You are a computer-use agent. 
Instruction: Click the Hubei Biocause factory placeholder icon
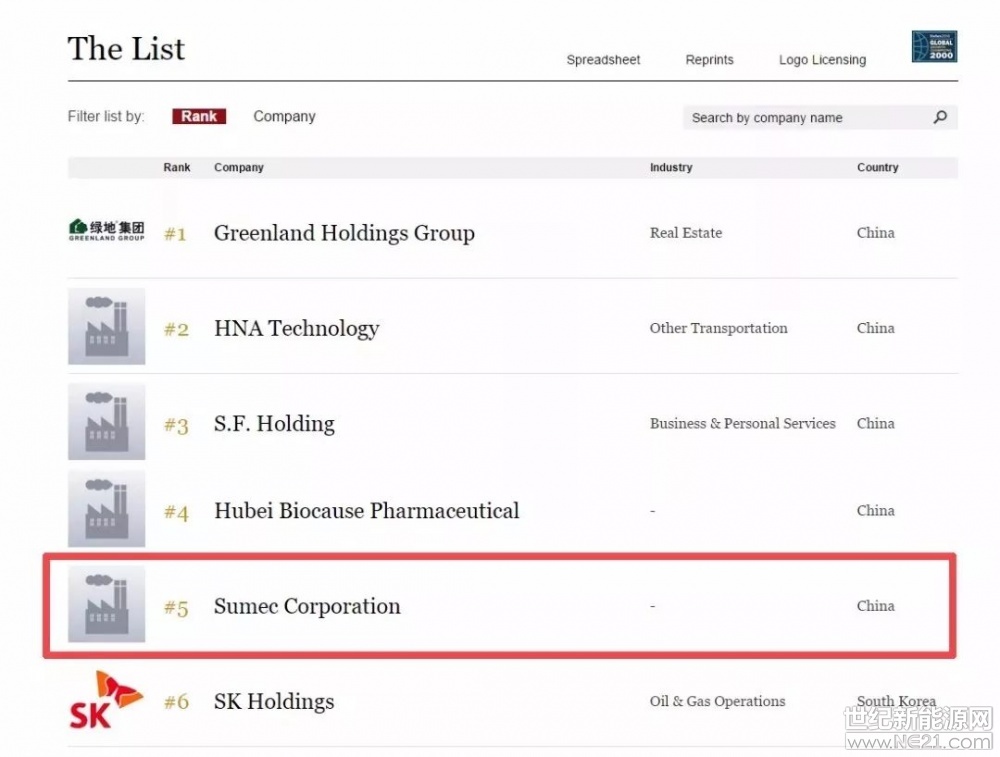click(106, 509)
